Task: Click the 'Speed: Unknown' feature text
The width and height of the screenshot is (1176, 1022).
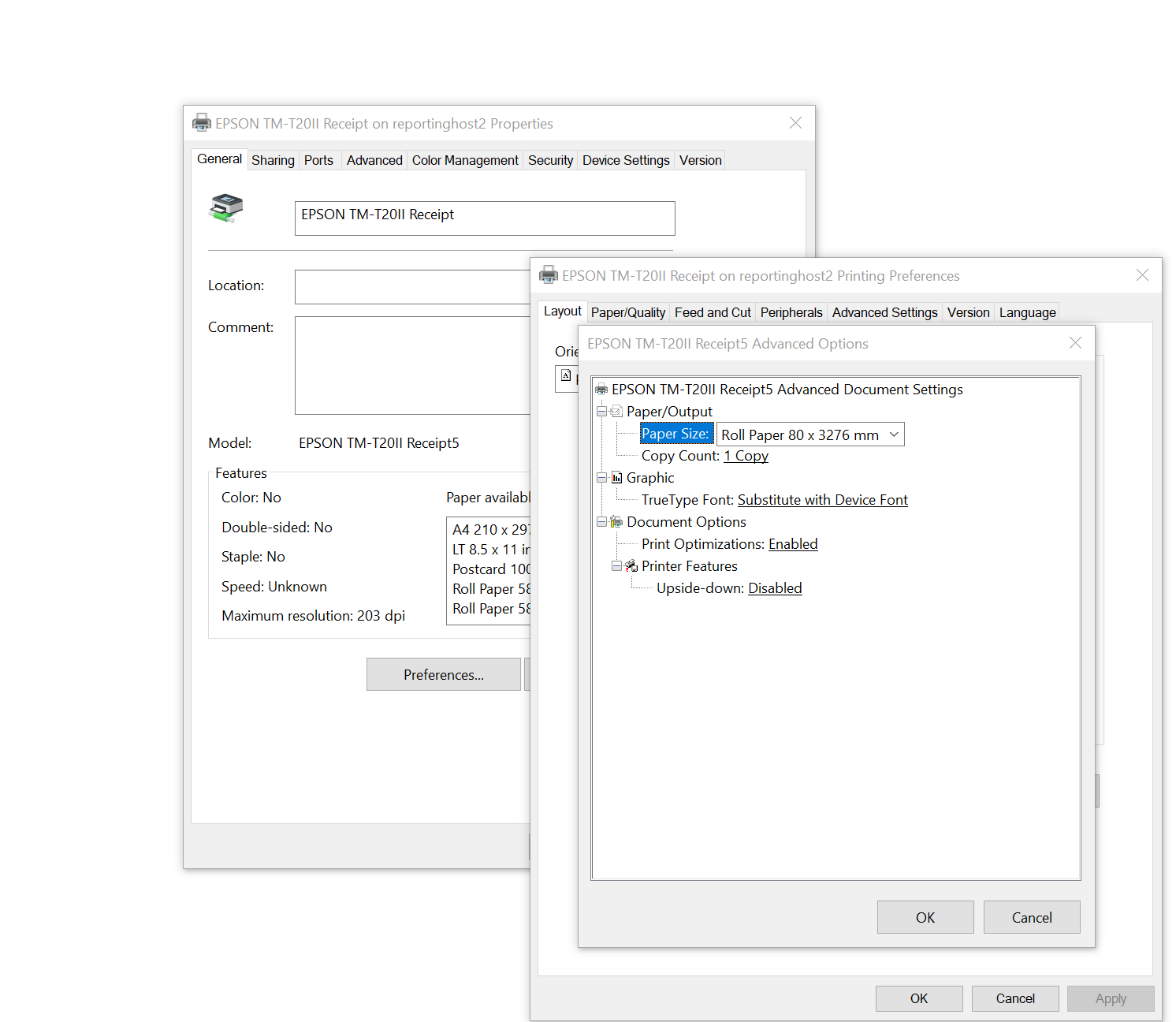Action: pos(274,587)
